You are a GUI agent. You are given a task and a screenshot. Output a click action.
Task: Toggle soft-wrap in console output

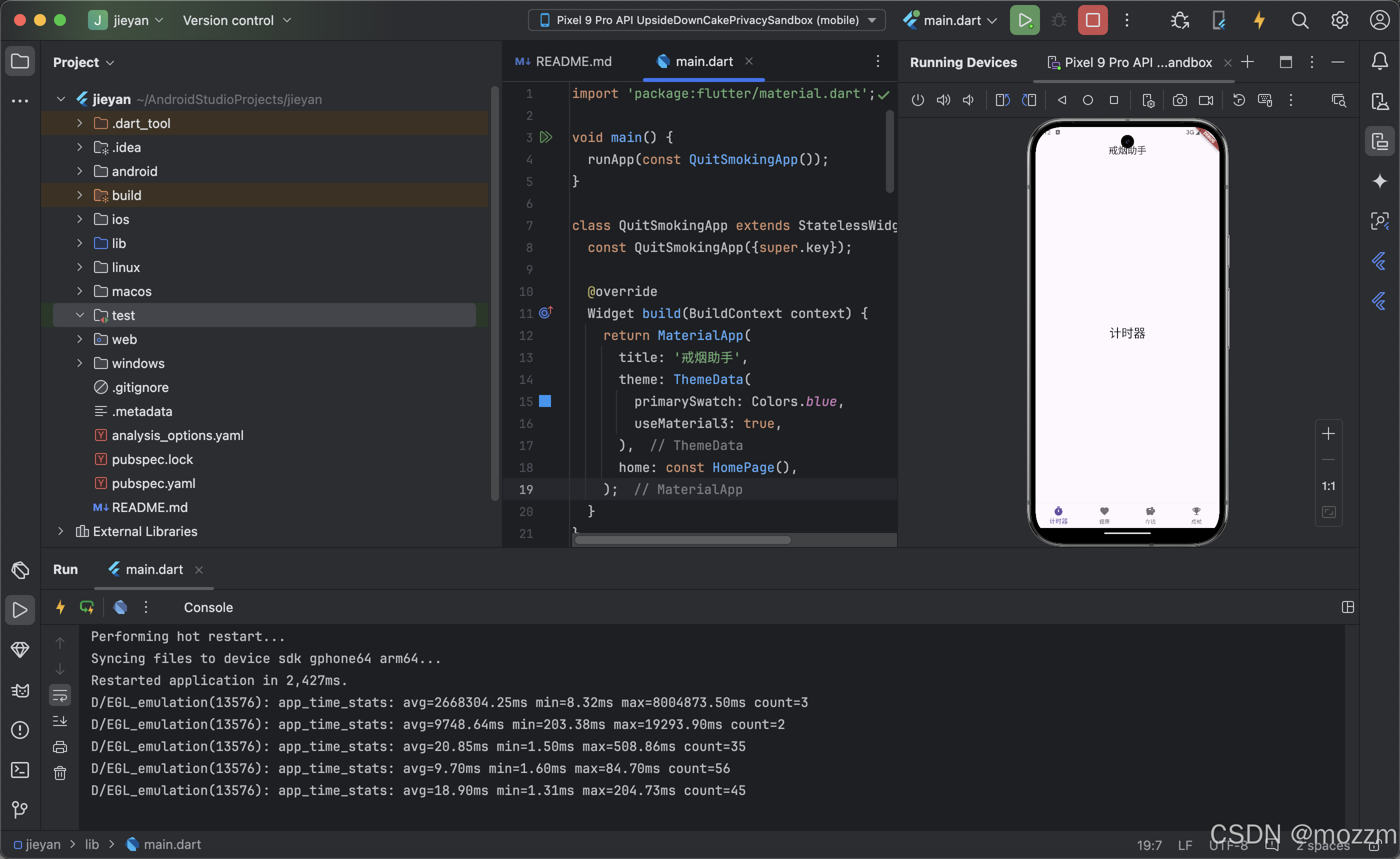click(x=59, y=695)
